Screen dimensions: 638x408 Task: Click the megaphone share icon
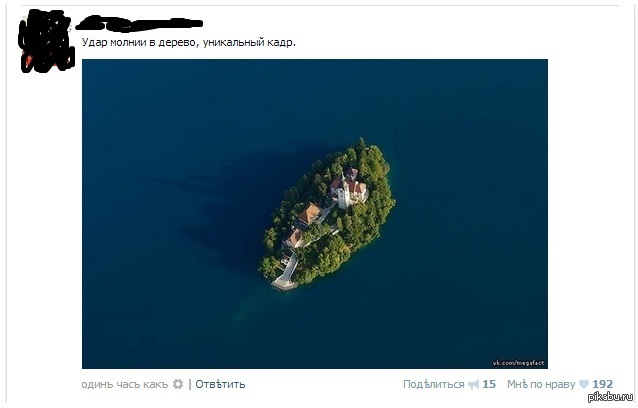(473, 384)
